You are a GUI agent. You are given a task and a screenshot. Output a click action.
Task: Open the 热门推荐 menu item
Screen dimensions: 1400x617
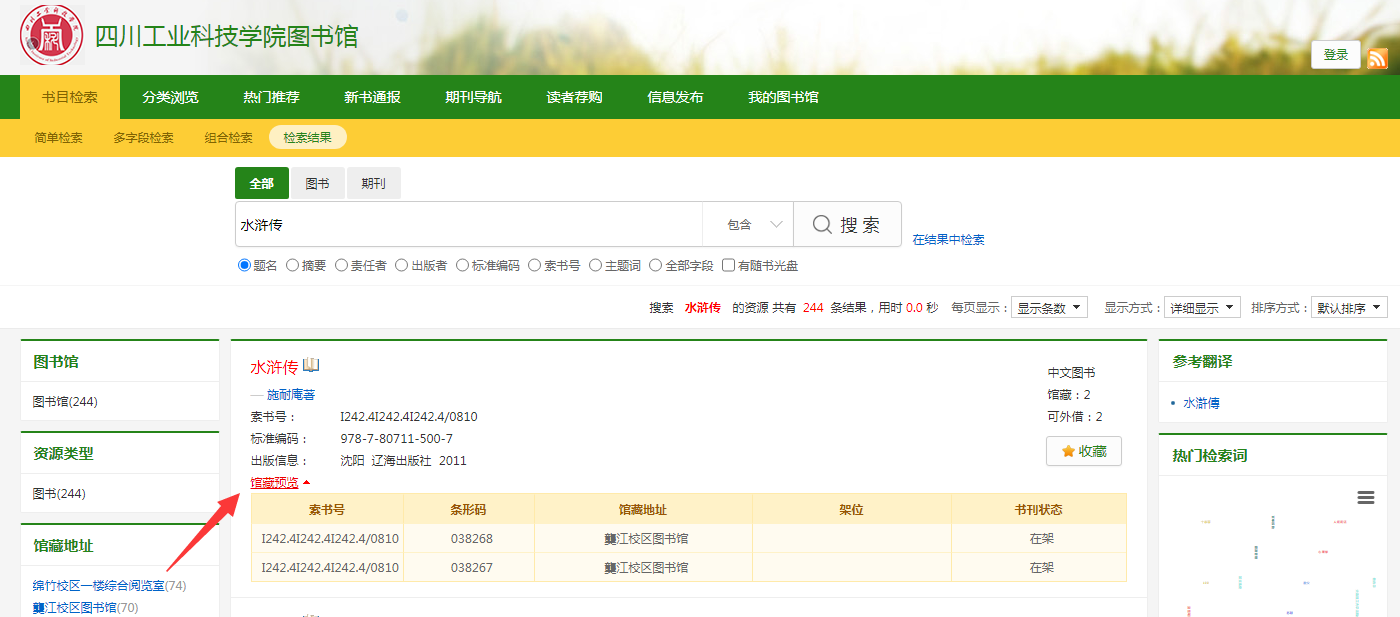[x=271, y=97]
